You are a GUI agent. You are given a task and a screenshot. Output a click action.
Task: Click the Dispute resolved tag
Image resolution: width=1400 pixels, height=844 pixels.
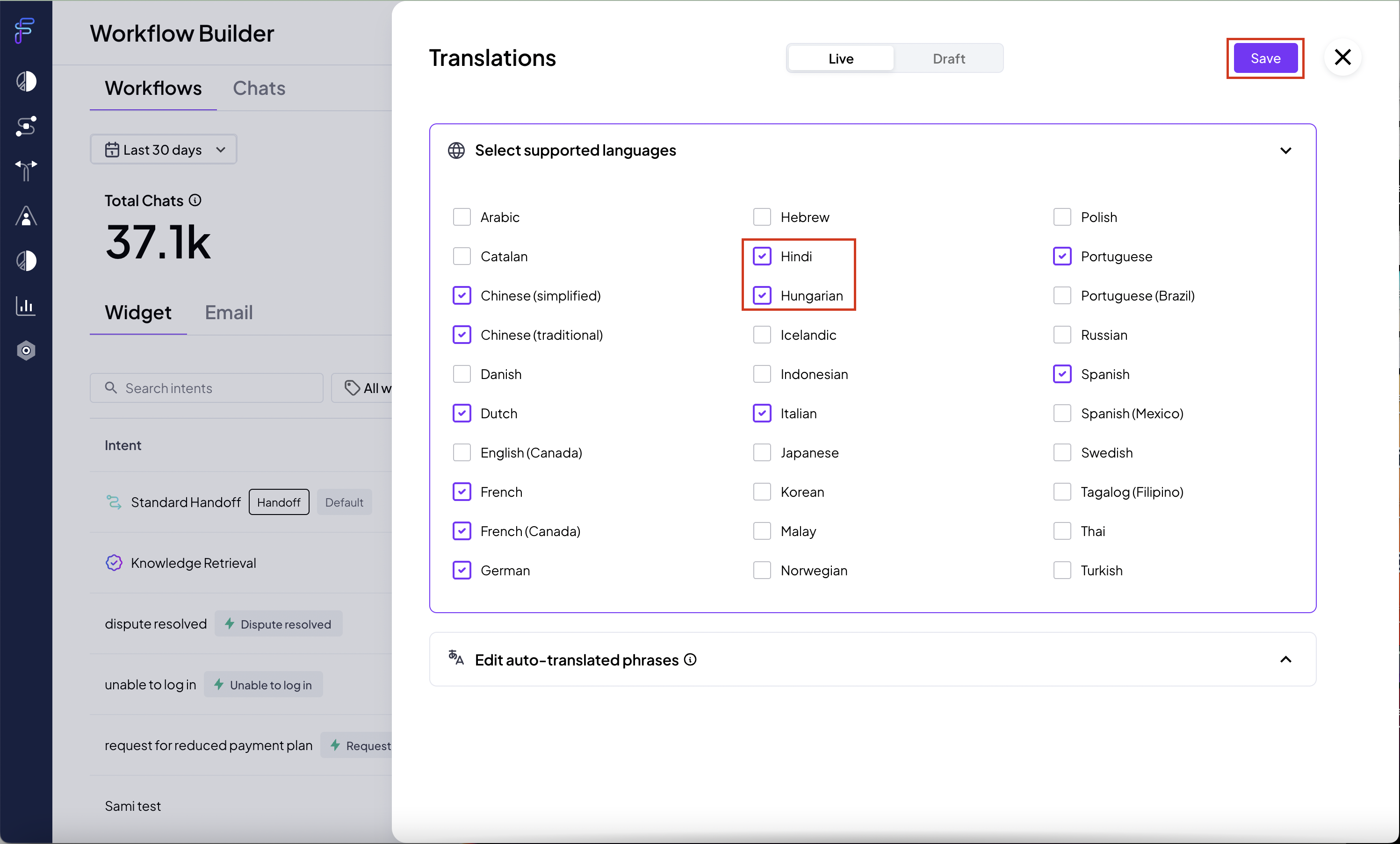click(278, 623)
